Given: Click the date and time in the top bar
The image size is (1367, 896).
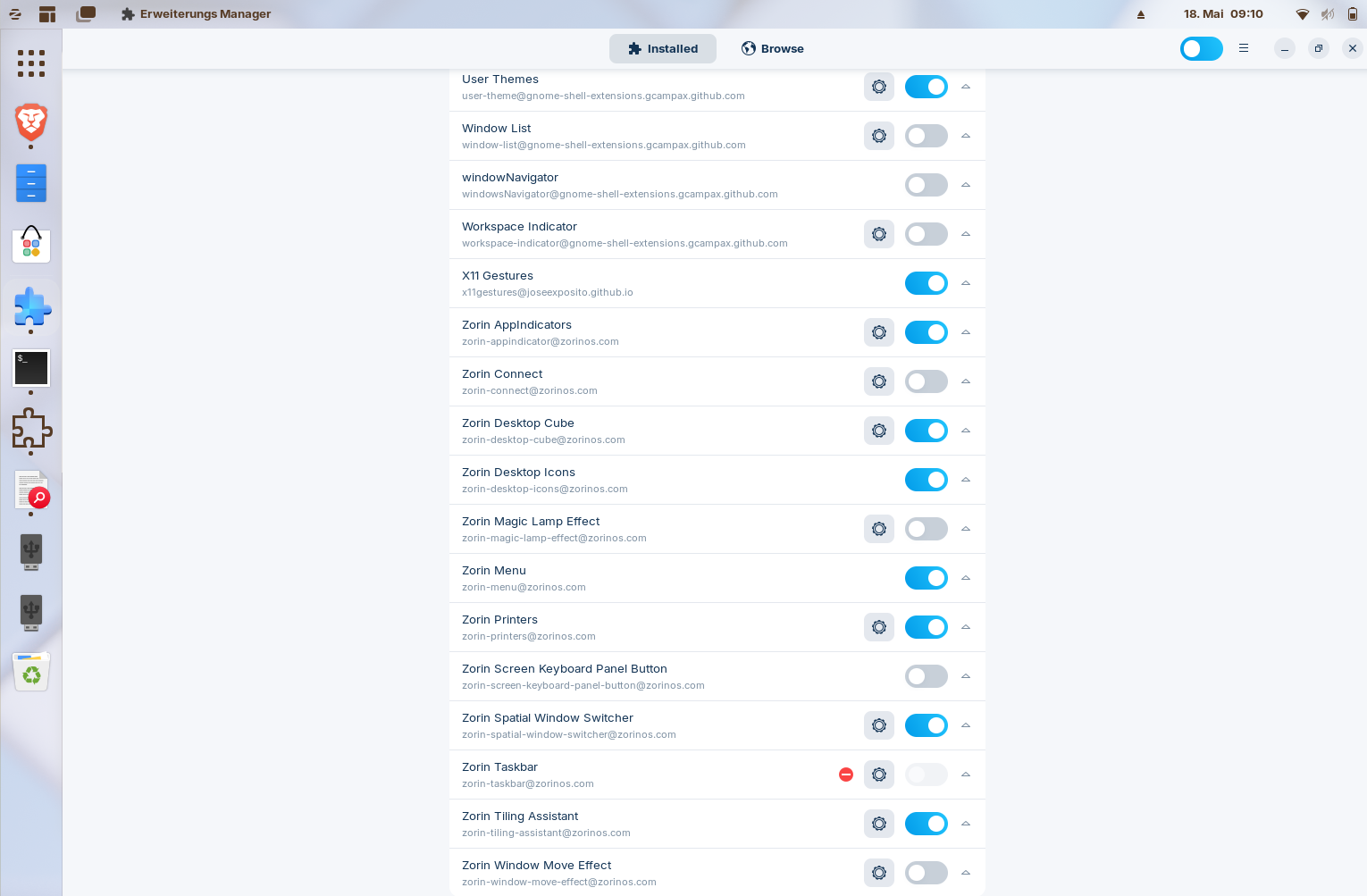Looking at the screenshot, I should pyautogui.click(x=1223, y=14).
